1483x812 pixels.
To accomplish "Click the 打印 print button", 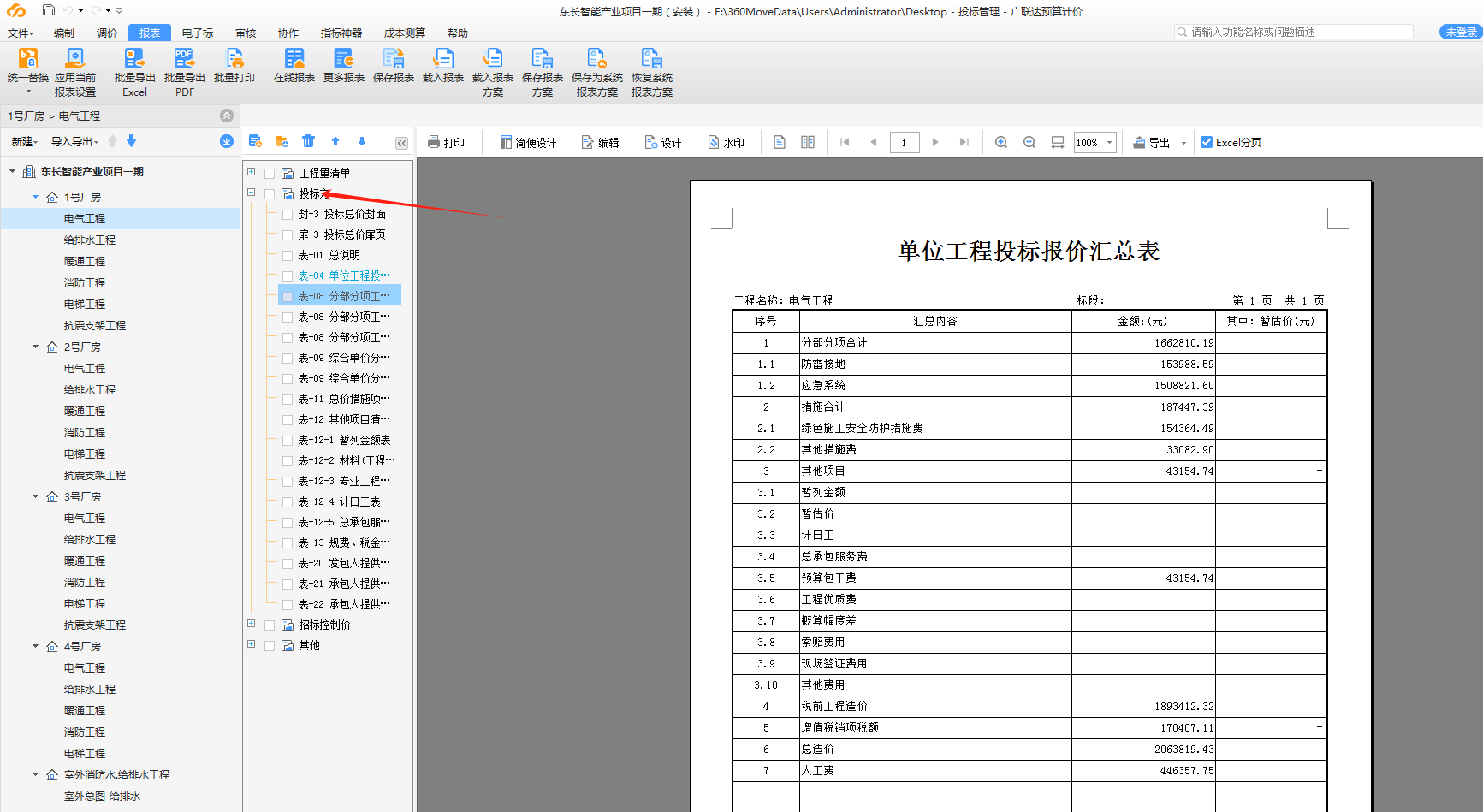I will tap(446, 142).
